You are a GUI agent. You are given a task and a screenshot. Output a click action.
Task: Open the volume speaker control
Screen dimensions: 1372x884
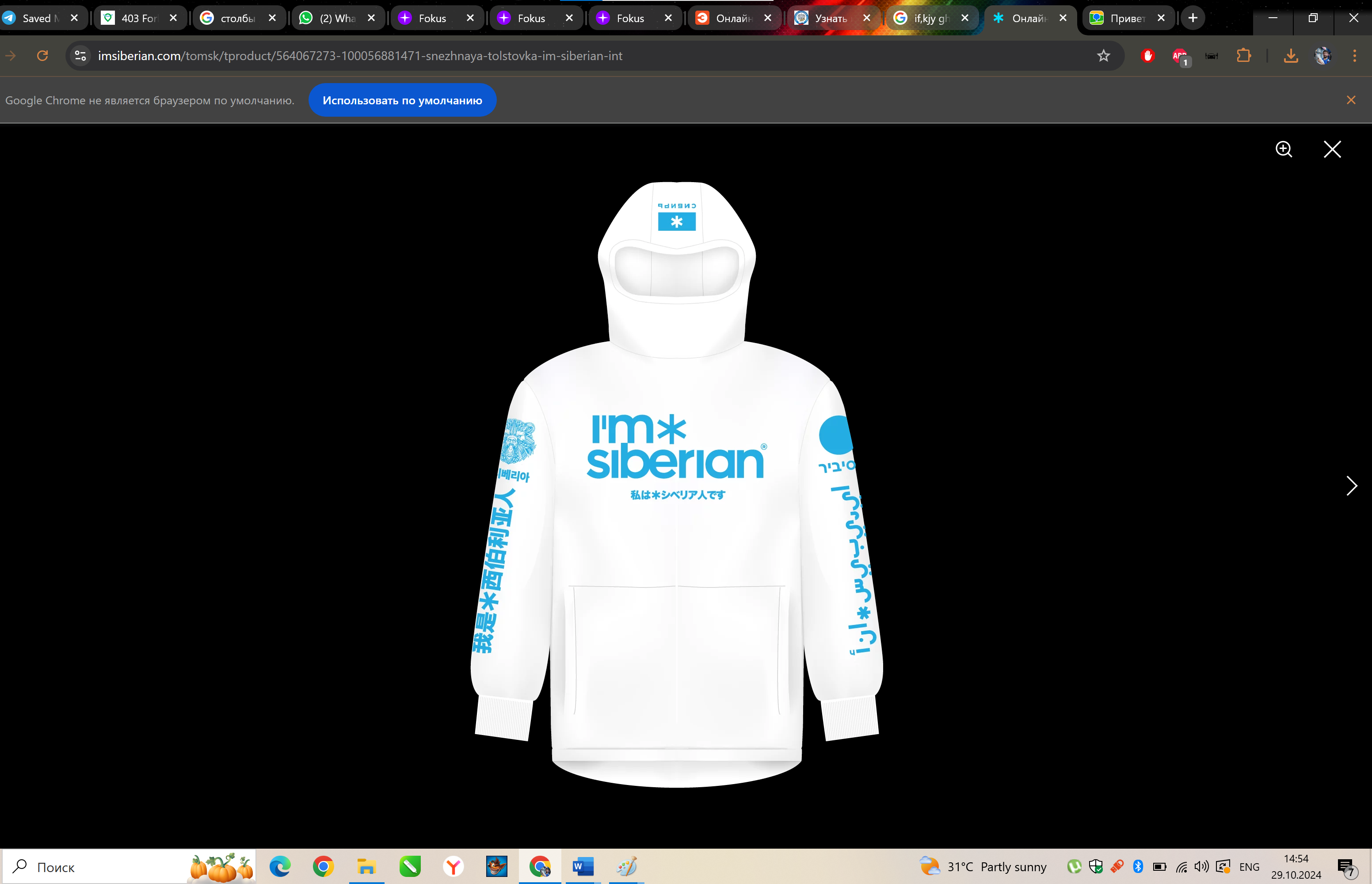pos(1201,866)
